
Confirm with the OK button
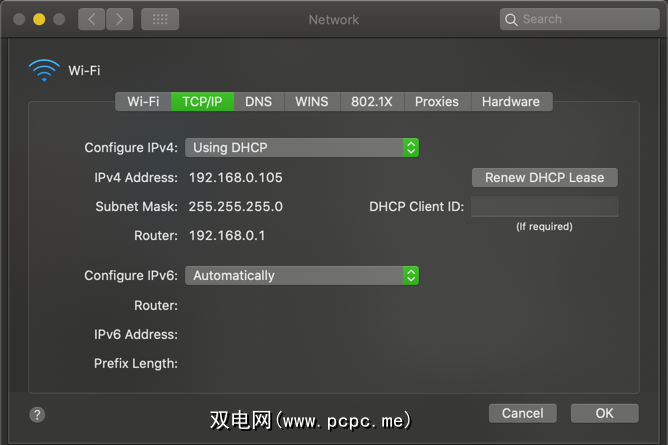click(x=604, y=413)
